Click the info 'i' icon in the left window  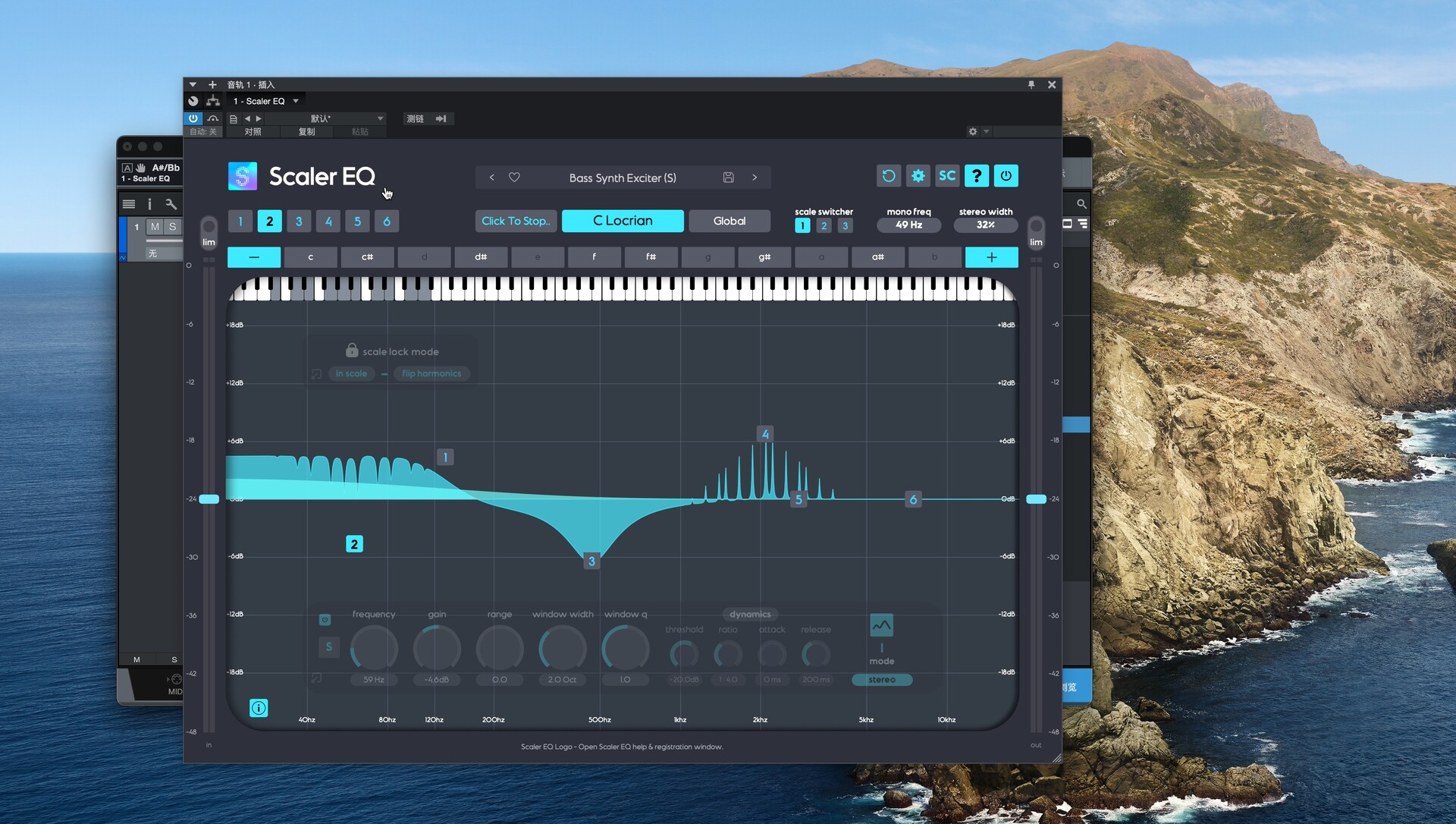point(149,204)
